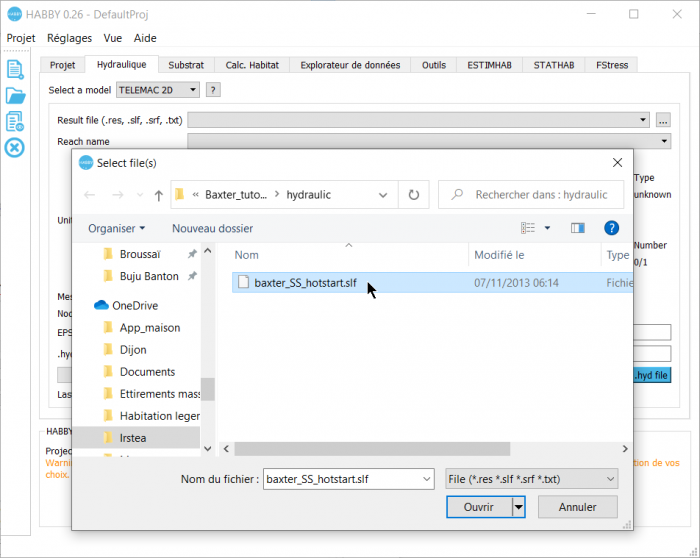
Task: Select the Habitation leger folder
Action: pos(159,416)
